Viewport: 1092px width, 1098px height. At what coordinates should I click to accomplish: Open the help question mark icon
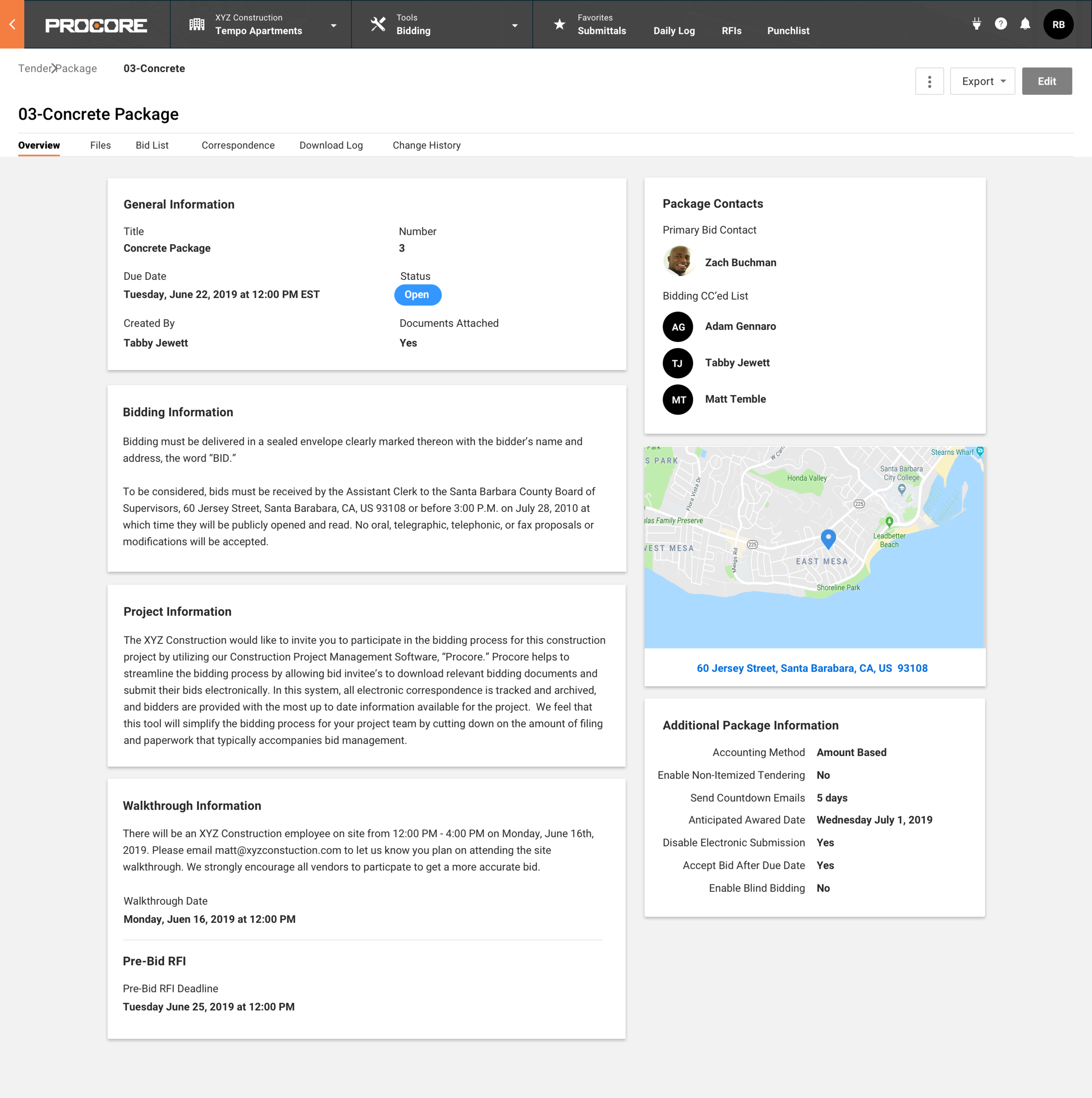coord(1001,24)
